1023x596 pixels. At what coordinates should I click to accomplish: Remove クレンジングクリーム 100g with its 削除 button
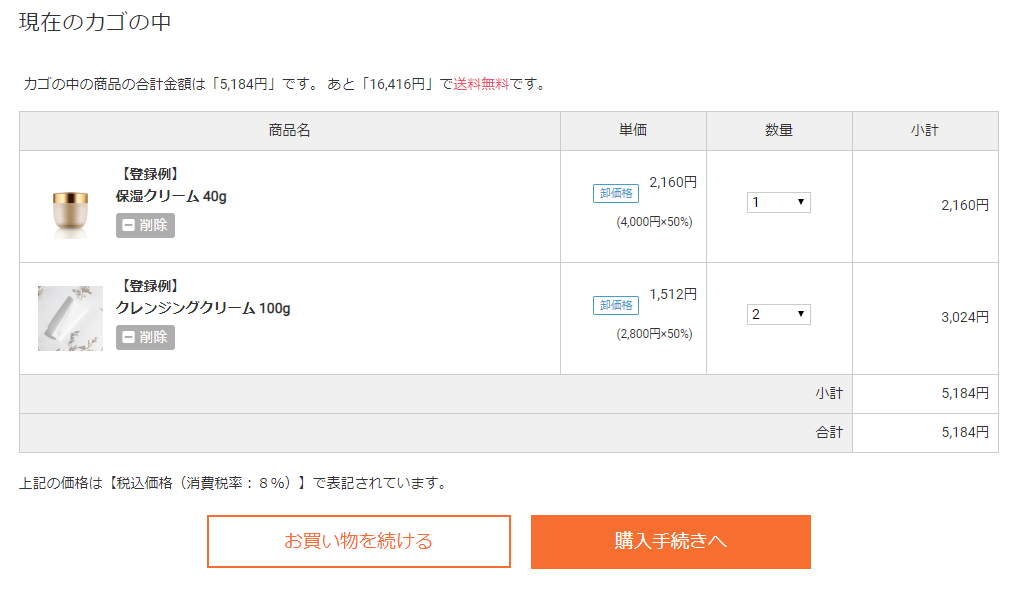coord(145,337)
